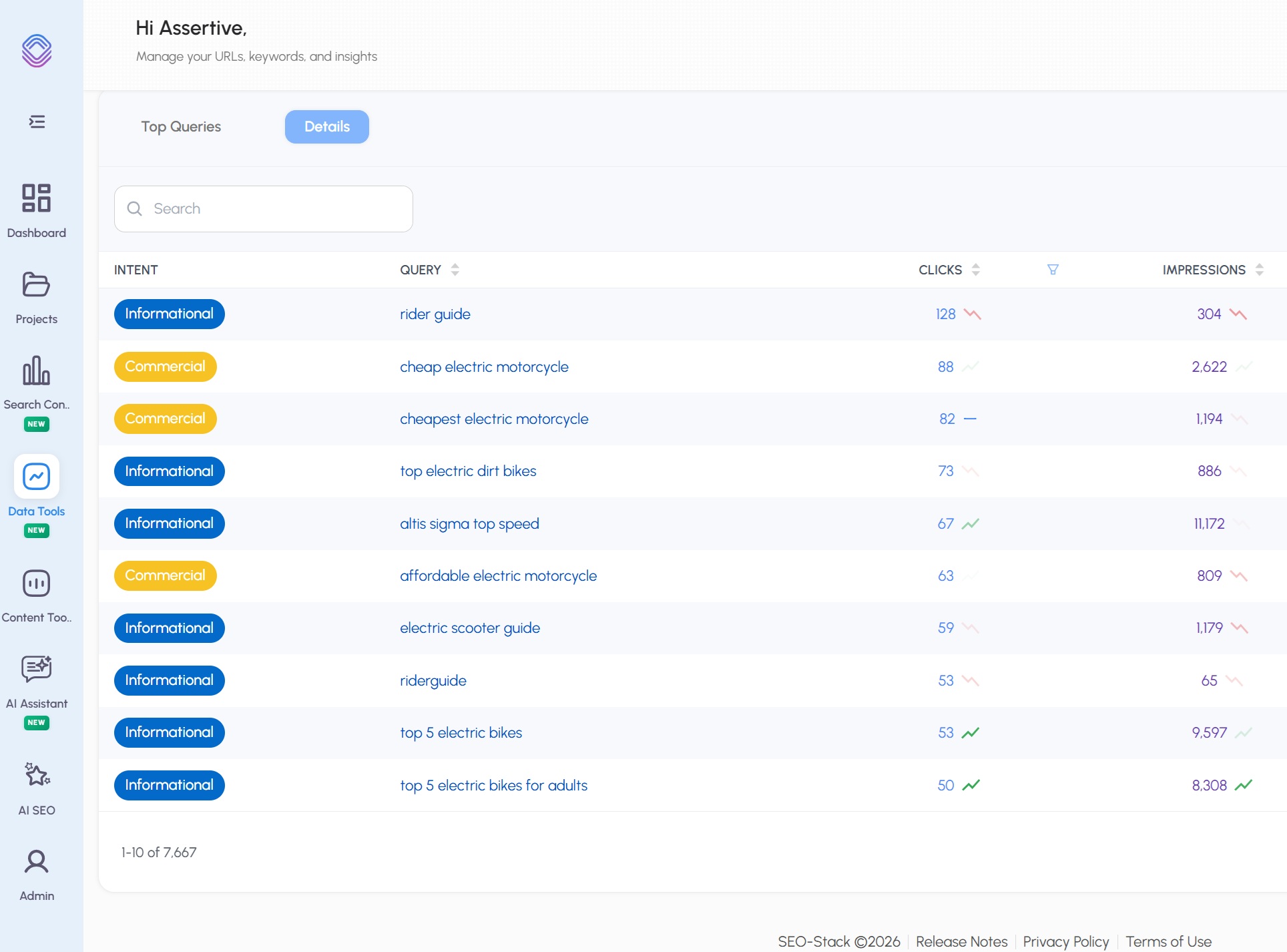Open the Dashboard sidebar icon
1287x952 pixels.
pos(37,198)
